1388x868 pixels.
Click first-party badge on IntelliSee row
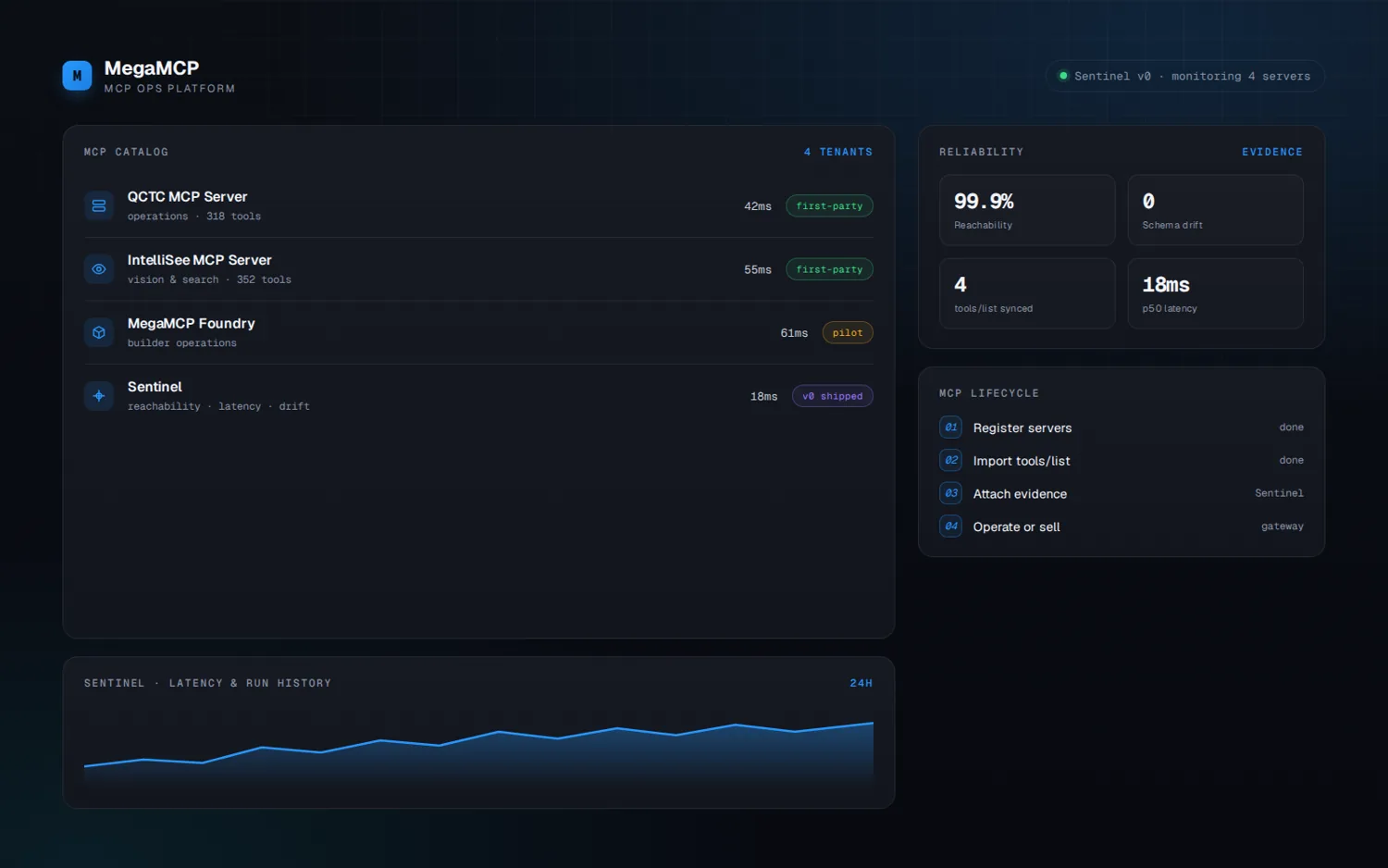click(829, 269)
